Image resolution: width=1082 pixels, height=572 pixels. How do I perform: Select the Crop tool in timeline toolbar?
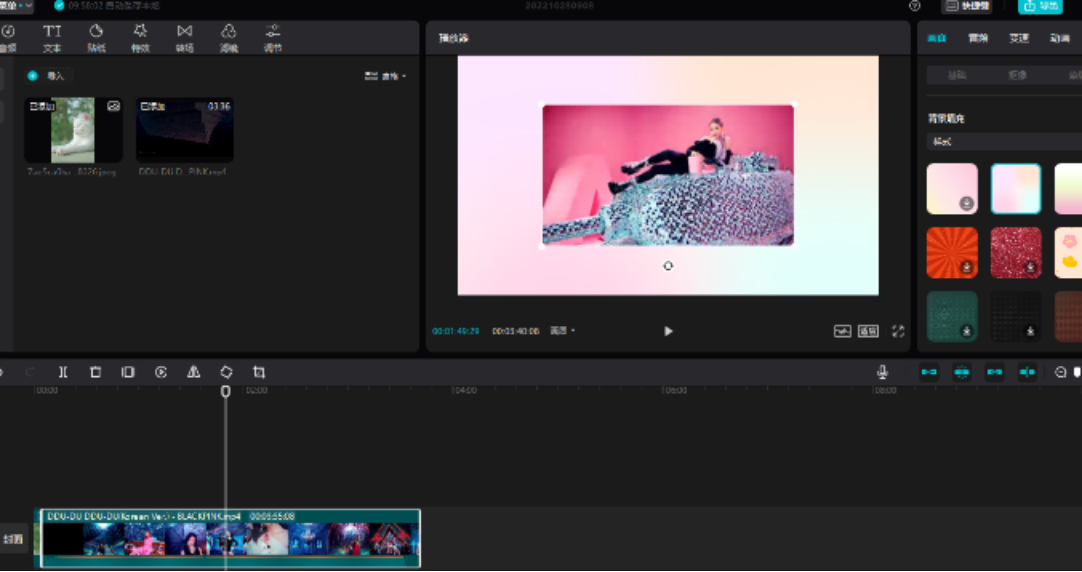(259, 372)
